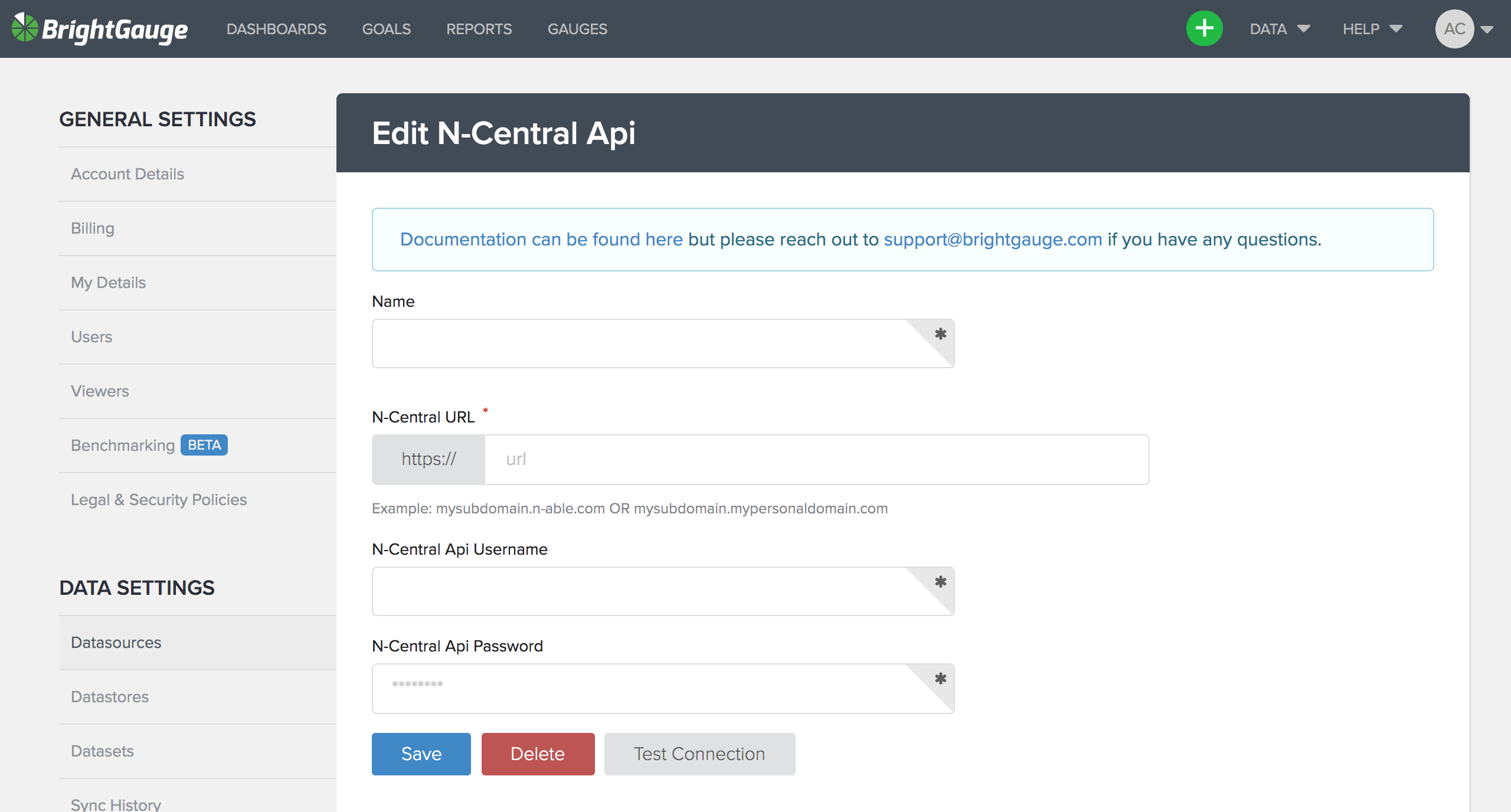Expand the DATA dropdown menu

click(1280, 29)
